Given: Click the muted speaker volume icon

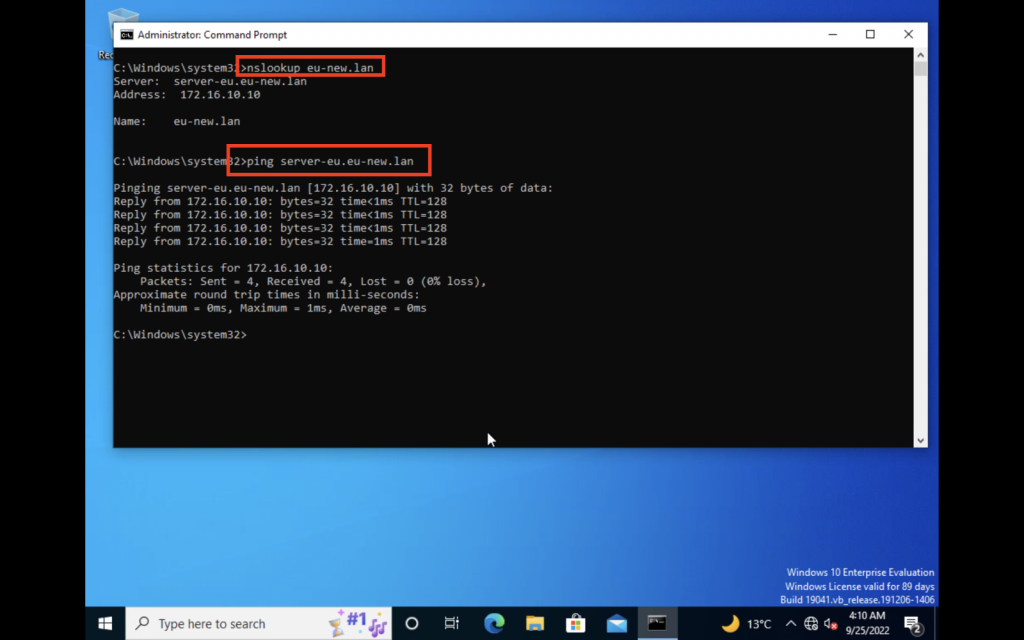Looking at the screenshot, I should point(830,624).
